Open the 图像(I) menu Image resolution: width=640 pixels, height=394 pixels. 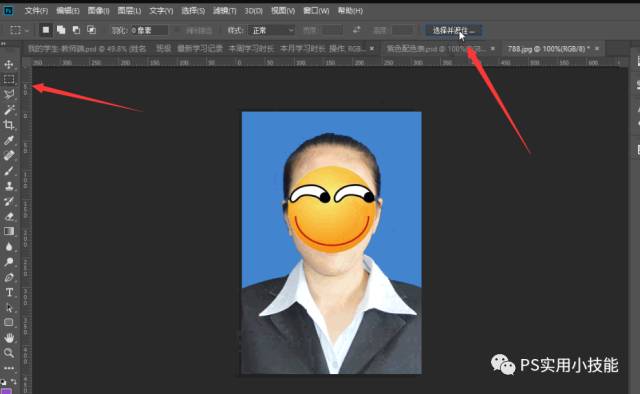click(98, 11)
